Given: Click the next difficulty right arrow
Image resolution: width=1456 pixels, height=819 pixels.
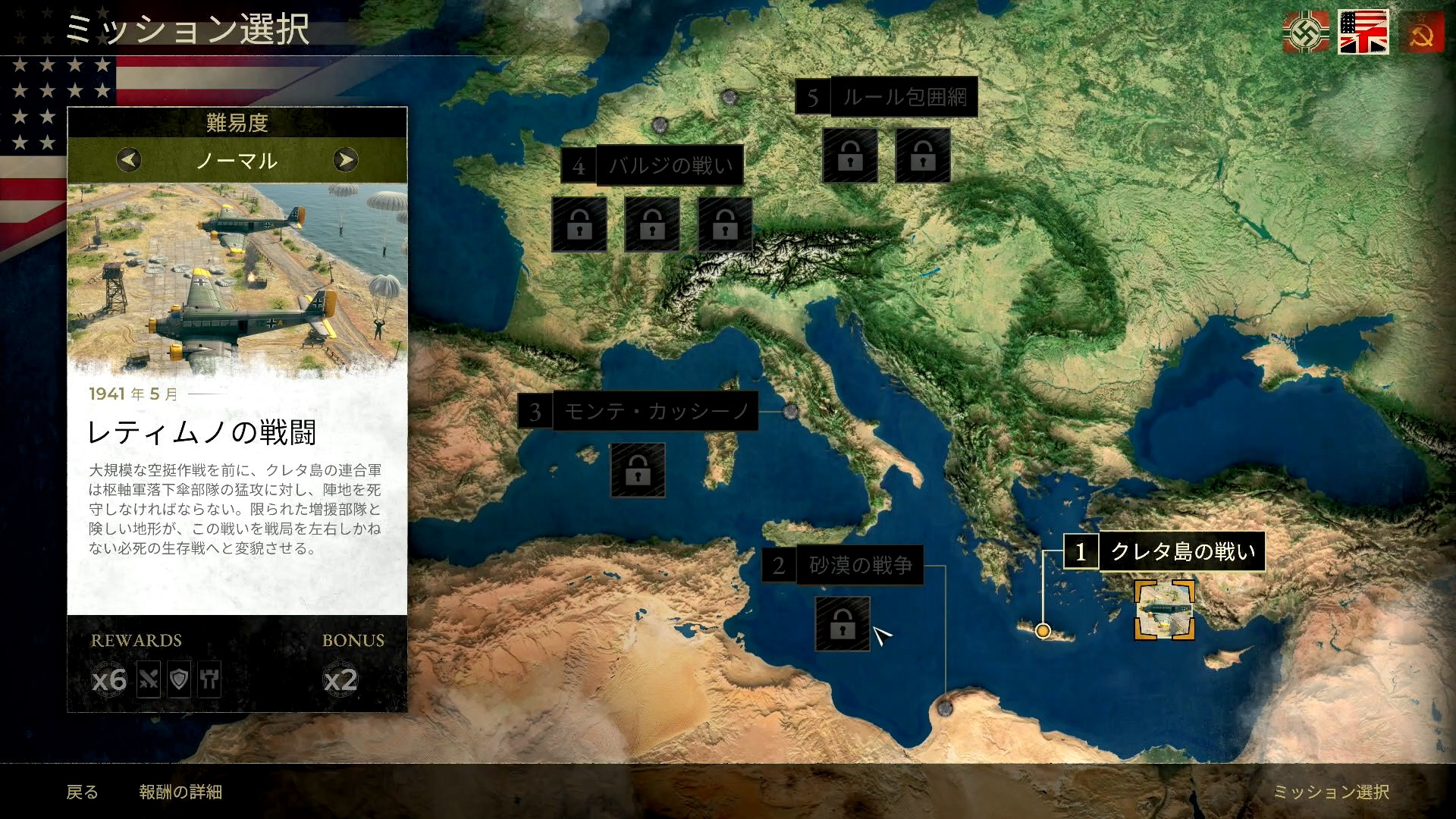Looking at the screenshot, I should (346, 160).
